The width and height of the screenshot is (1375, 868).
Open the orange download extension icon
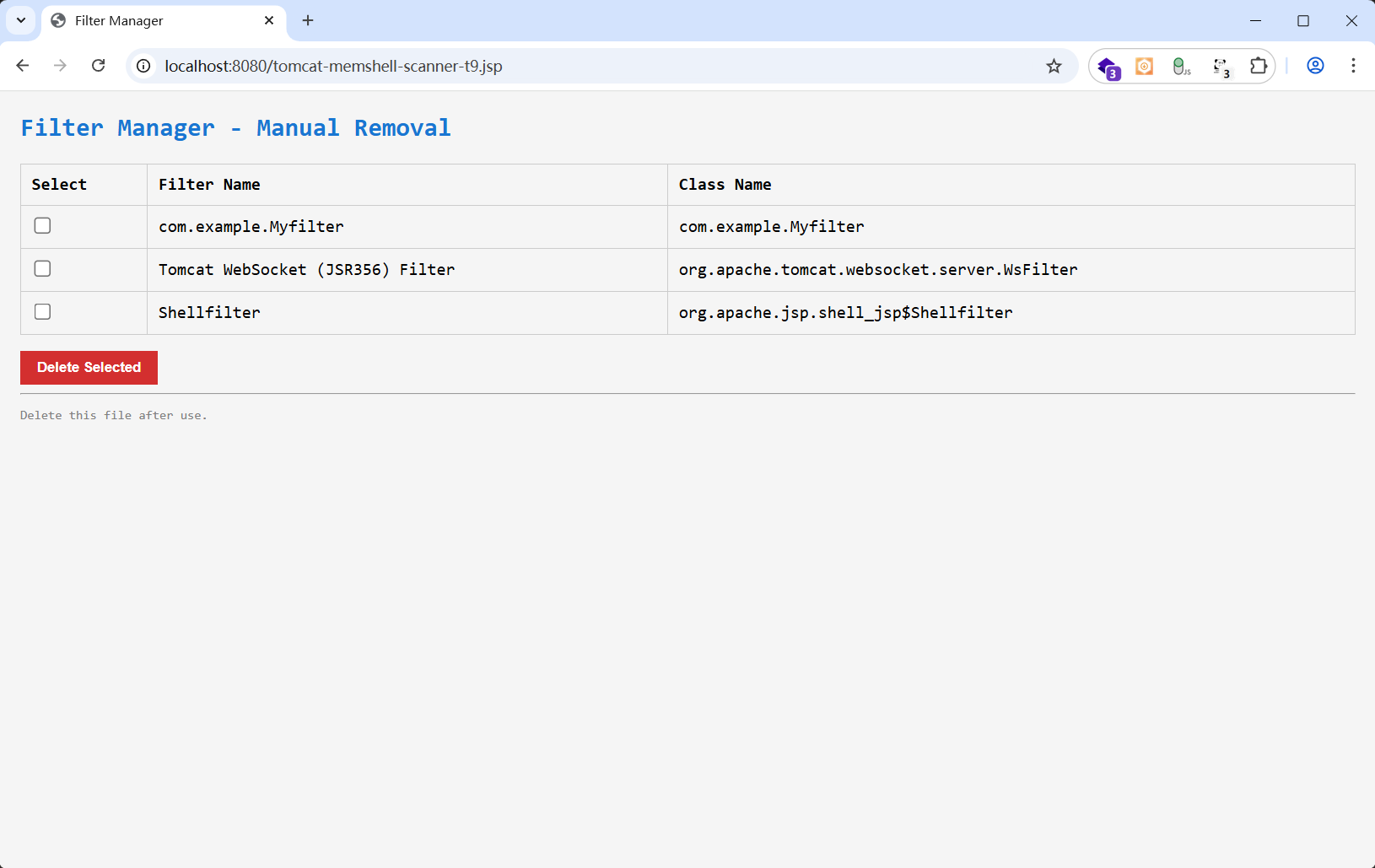pyautogui.click(x=1144, y=66)
